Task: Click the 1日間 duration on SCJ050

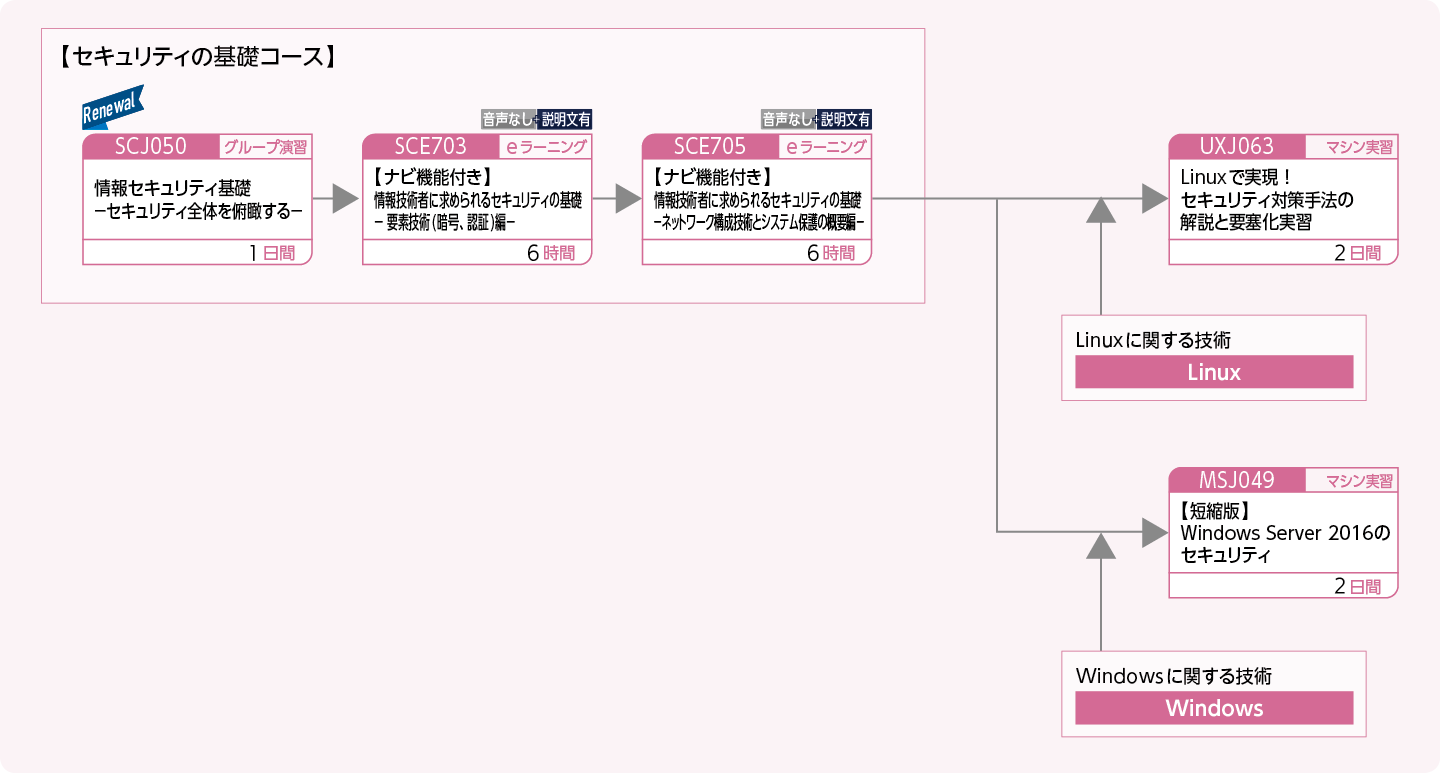Action: pyautogui.click(x=272, y=253)
